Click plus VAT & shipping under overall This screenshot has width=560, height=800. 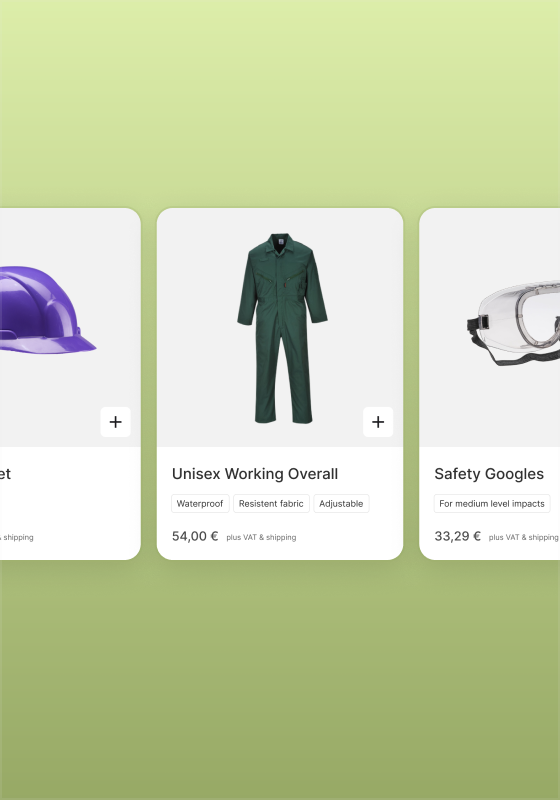261,537
